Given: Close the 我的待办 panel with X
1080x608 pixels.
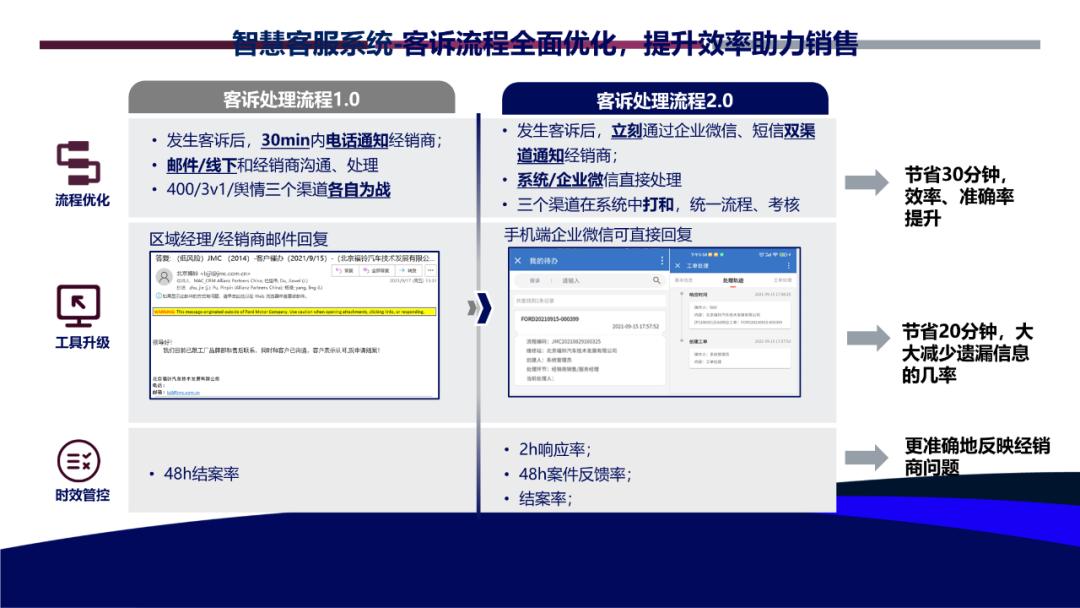Looking at the screenshot, I should [x=518, y=260].
